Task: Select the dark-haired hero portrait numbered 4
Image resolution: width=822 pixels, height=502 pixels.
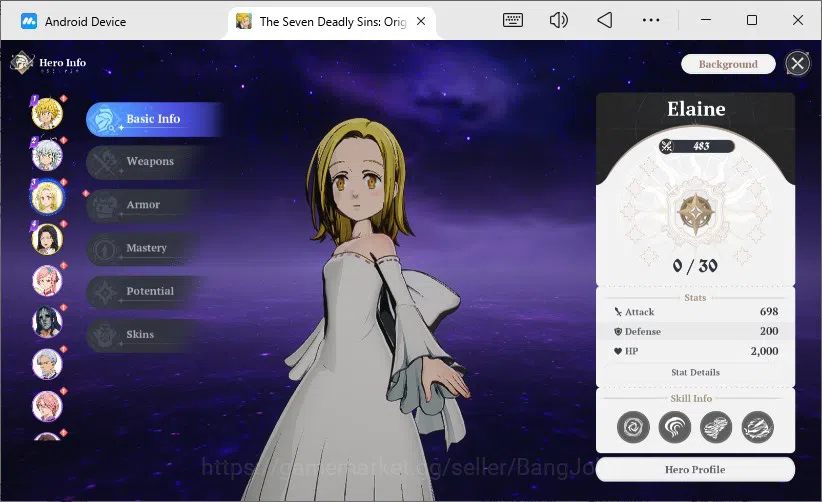Action: tap(47, 239)
